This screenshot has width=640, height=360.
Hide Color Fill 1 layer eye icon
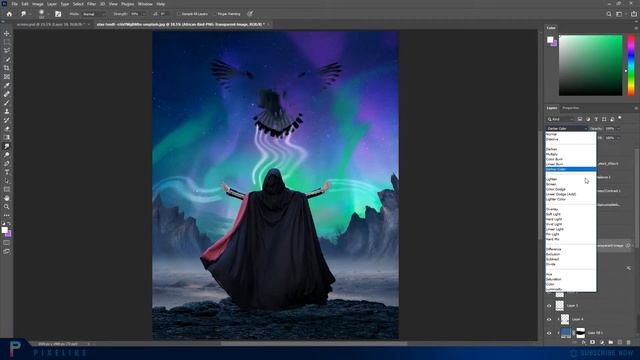tap(549, 333)
